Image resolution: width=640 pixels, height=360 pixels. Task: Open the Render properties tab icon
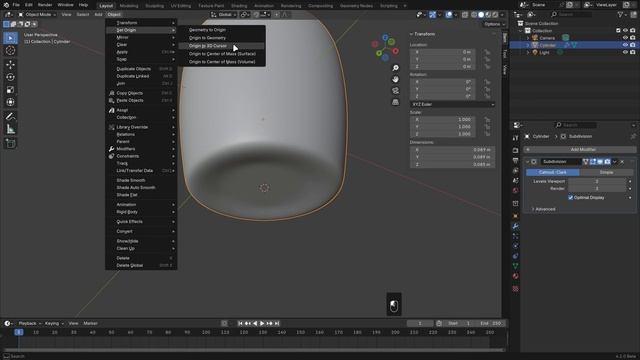(x=516, y=151)
